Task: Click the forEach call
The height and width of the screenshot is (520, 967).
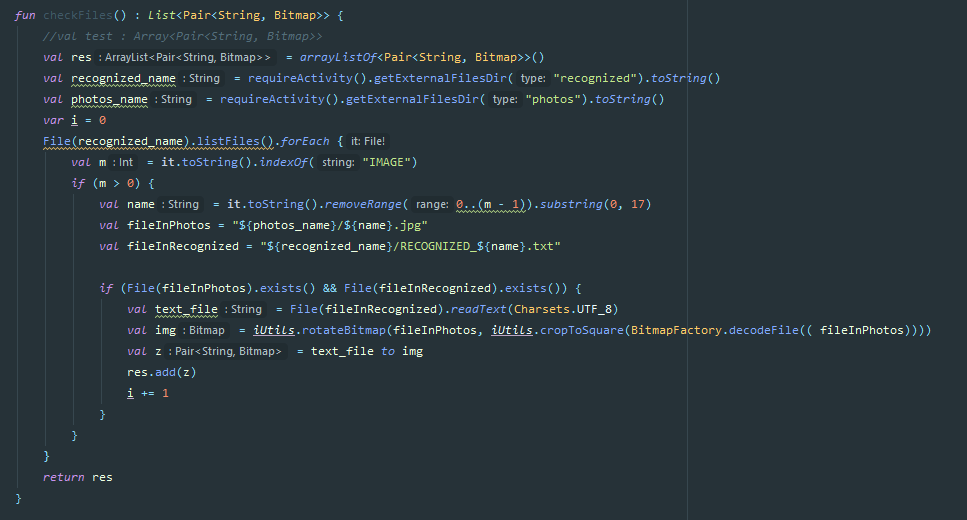Action: [x=305, y=141]
